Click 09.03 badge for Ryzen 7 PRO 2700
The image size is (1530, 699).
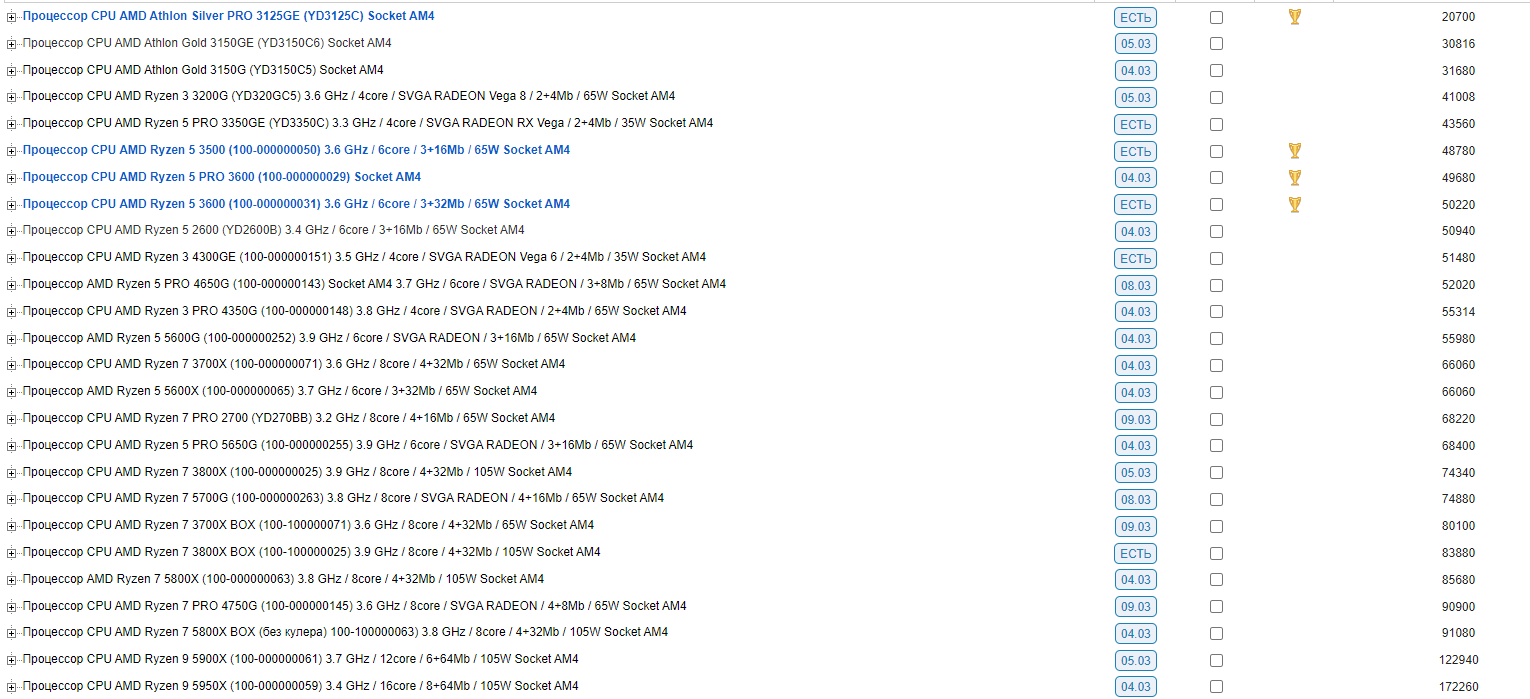pos(1135,419)
